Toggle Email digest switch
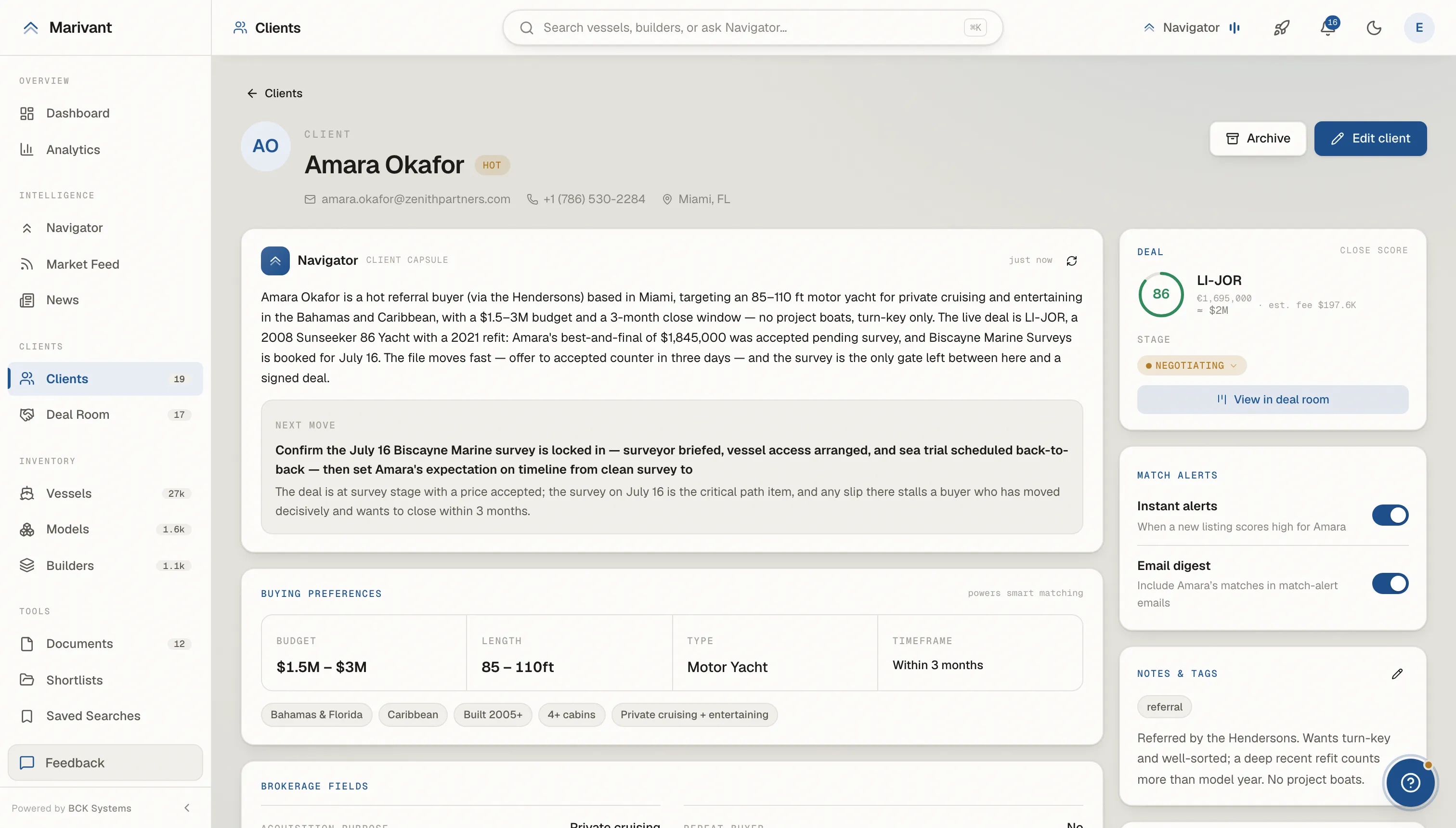Viewport: 1456px width, 828px height. click(1390, 583)
